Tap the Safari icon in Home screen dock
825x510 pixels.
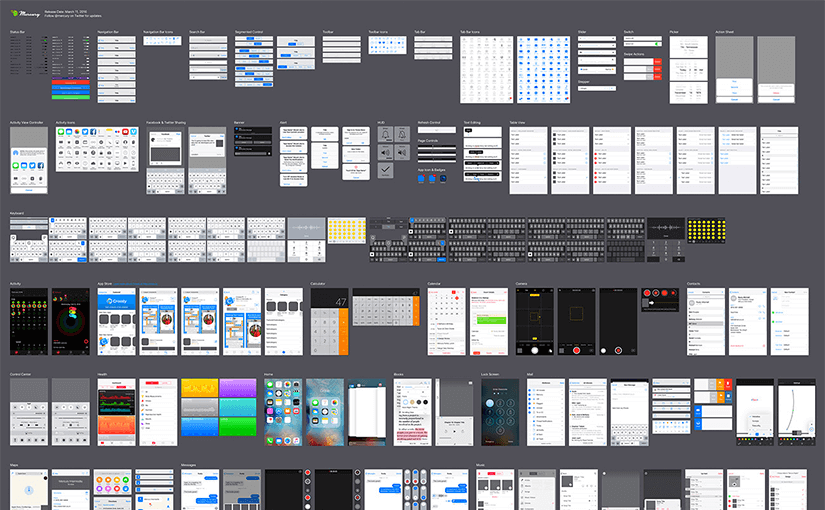(x=288, y=441)
